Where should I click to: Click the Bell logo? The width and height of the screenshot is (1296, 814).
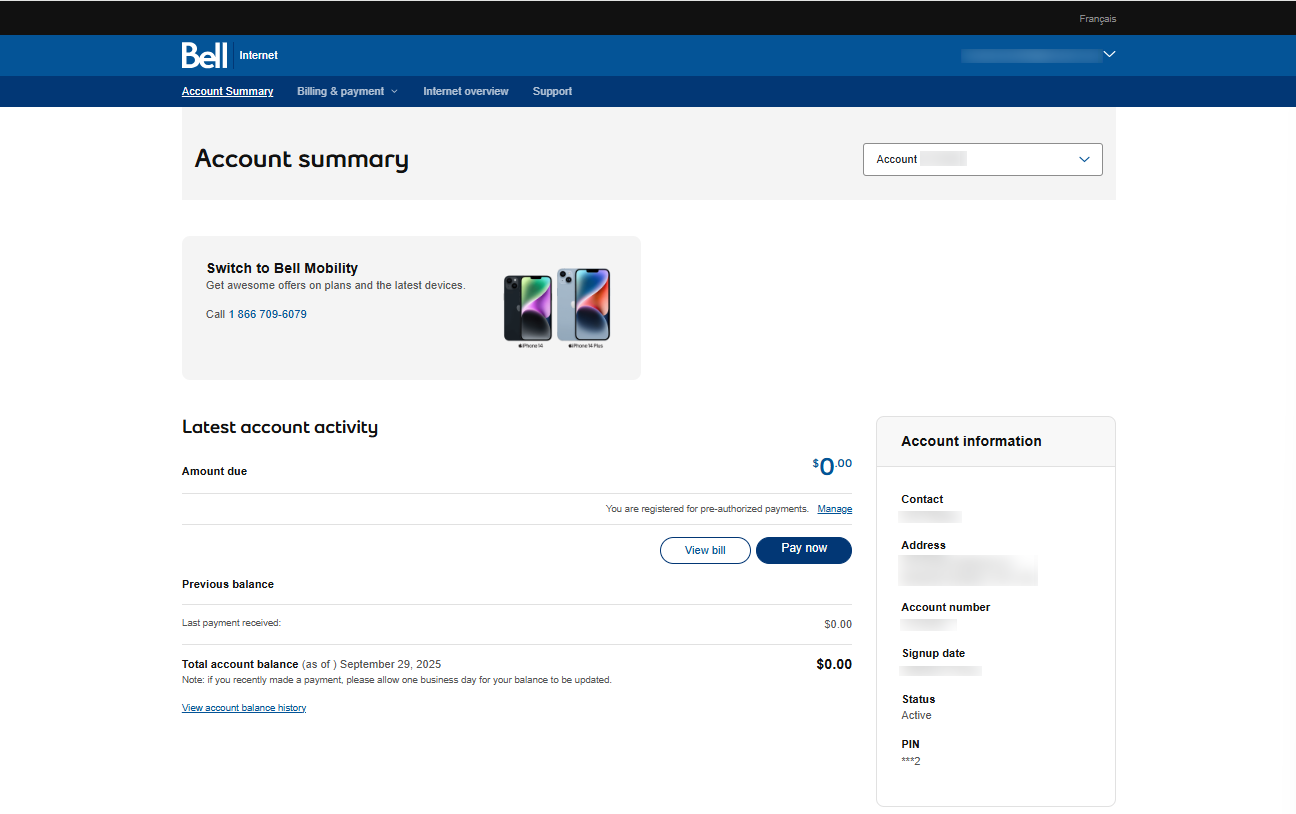point(204,55)
